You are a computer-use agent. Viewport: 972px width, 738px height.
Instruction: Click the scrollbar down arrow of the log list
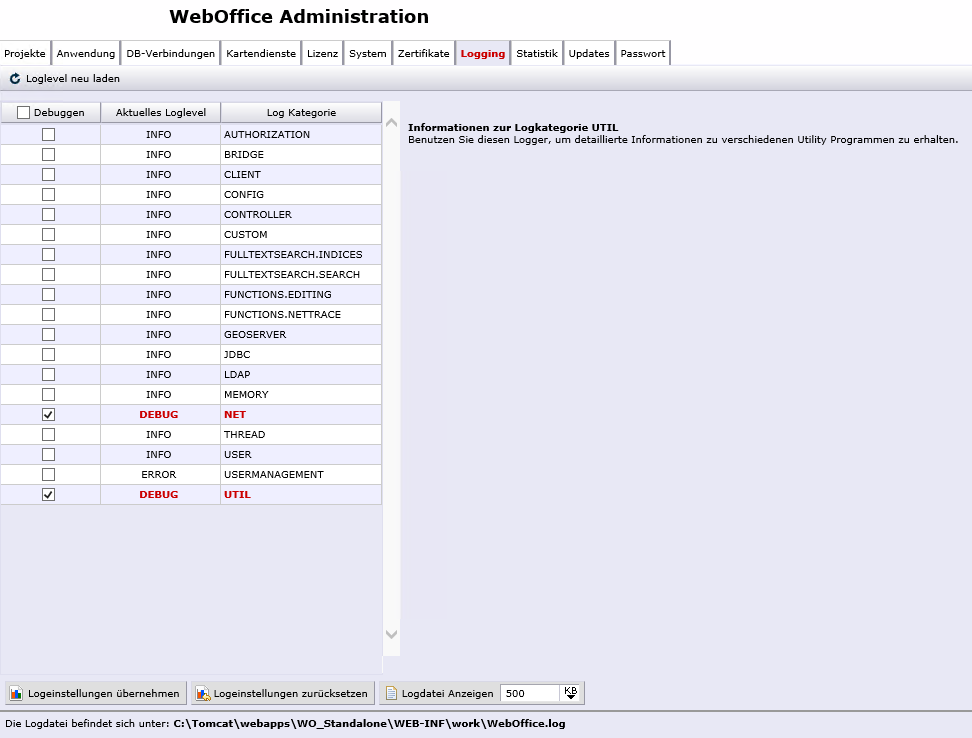[391, 634]
